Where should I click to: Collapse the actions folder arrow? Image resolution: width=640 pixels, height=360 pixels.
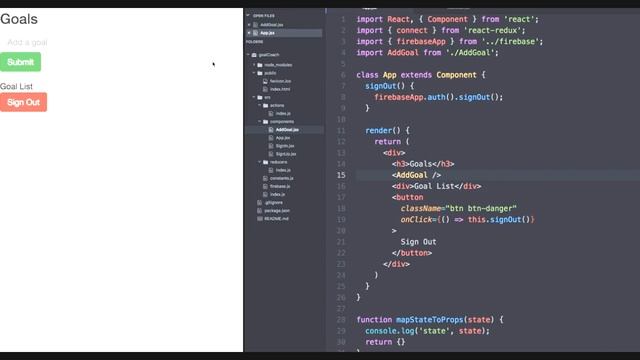pyautogui.click(x=260, y=105)
